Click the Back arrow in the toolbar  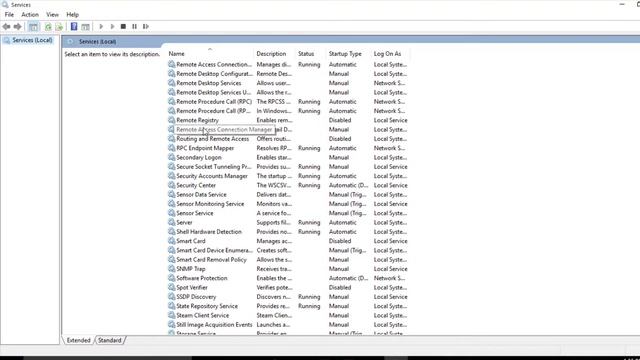point(6,27)
